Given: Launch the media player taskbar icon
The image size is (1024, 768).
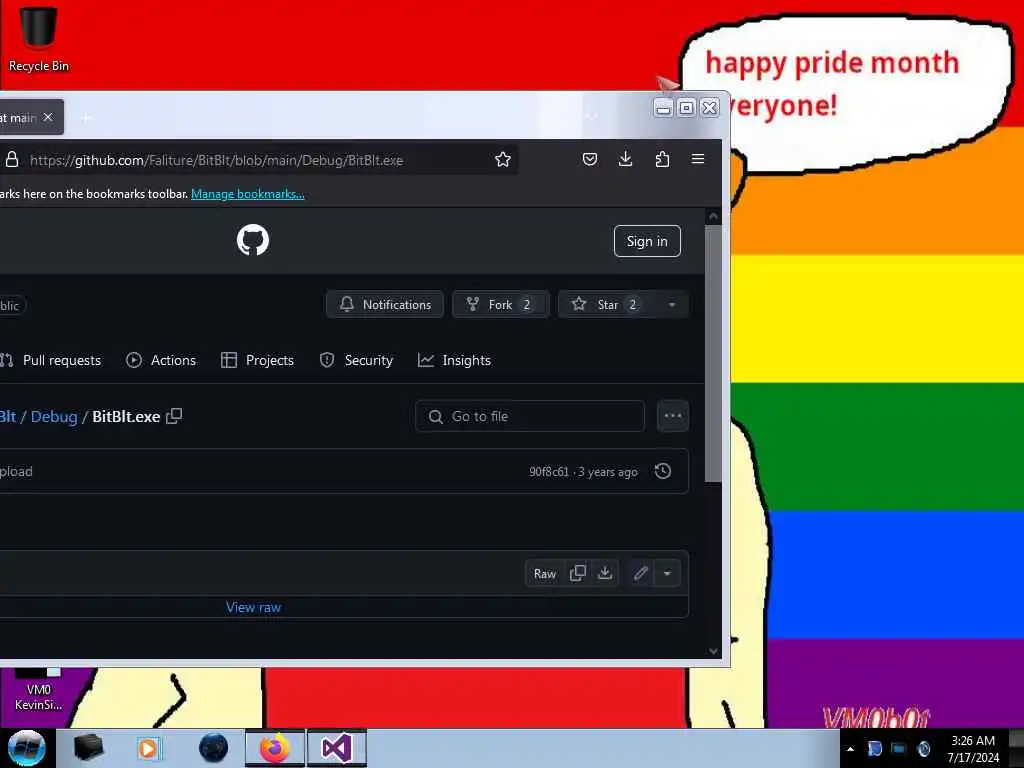Looking at the screenshot, I should coord(148,748).
